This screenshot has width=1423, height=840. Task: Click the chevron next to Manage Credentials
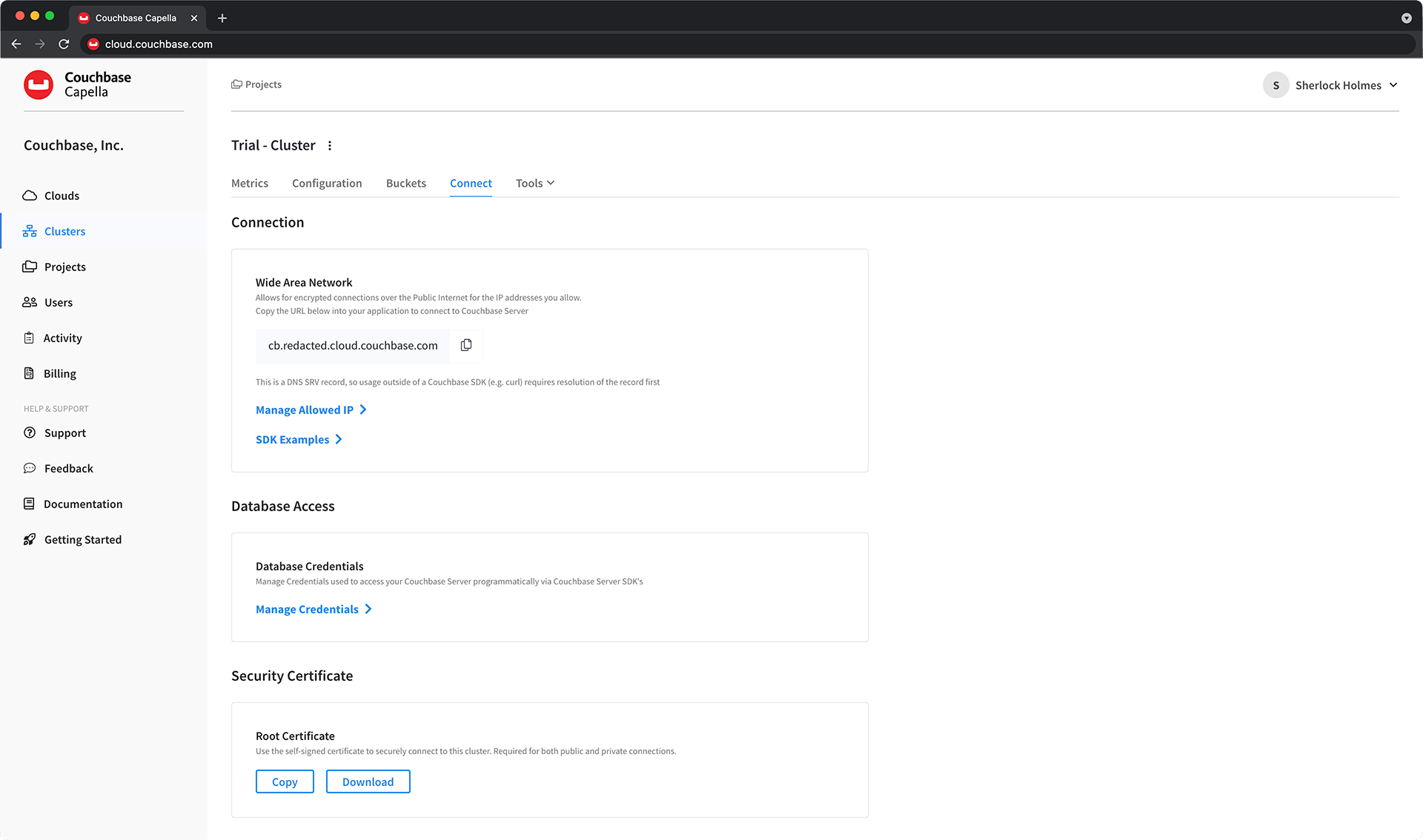coord(368,609)
